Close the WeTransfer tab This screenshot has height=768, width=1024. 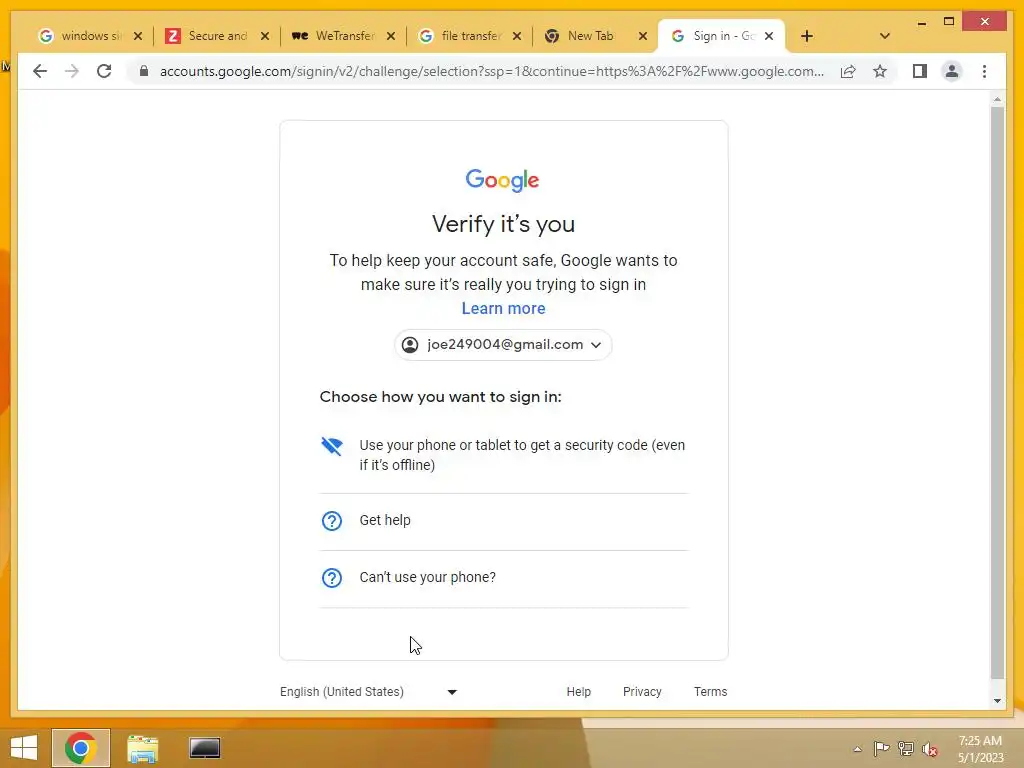click(x=391, y=36)
